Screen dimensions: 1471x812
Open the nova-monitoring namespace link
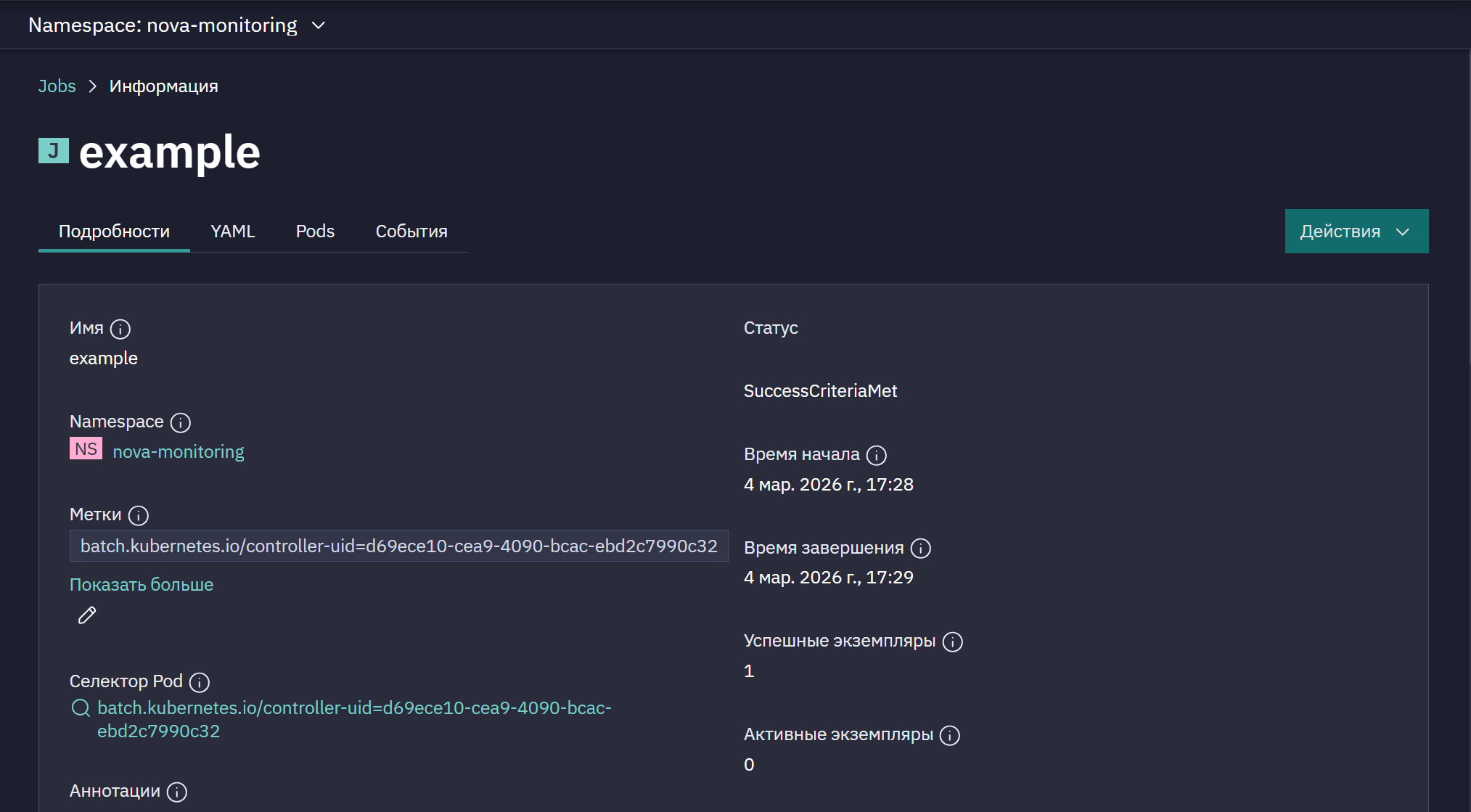click(x=179, y=452)
